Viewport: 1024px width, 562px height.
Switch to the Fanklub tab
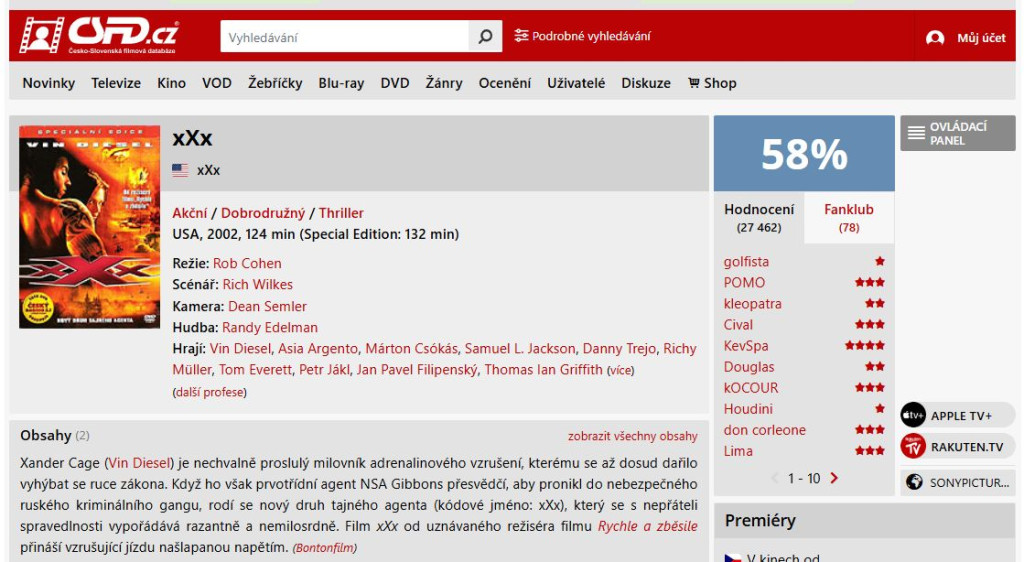(849, 217)
